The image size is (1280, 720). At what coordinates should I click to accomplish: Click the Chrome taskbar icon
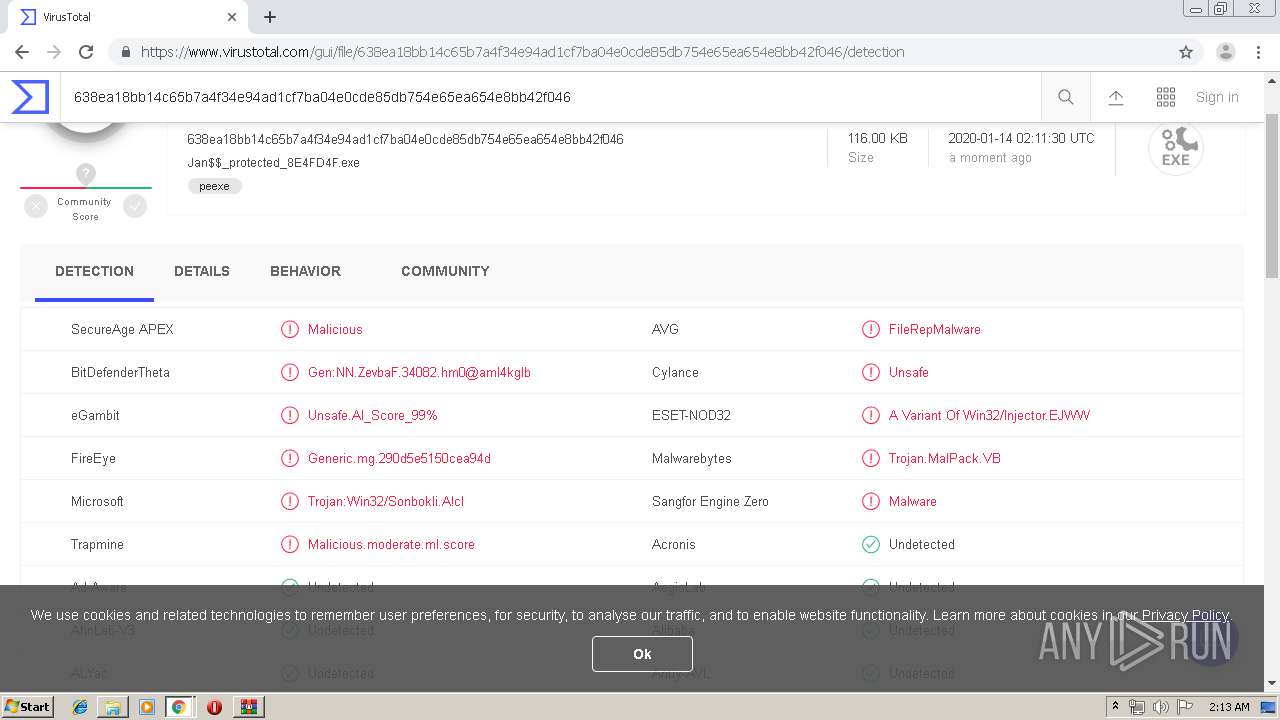coord(179,707)
